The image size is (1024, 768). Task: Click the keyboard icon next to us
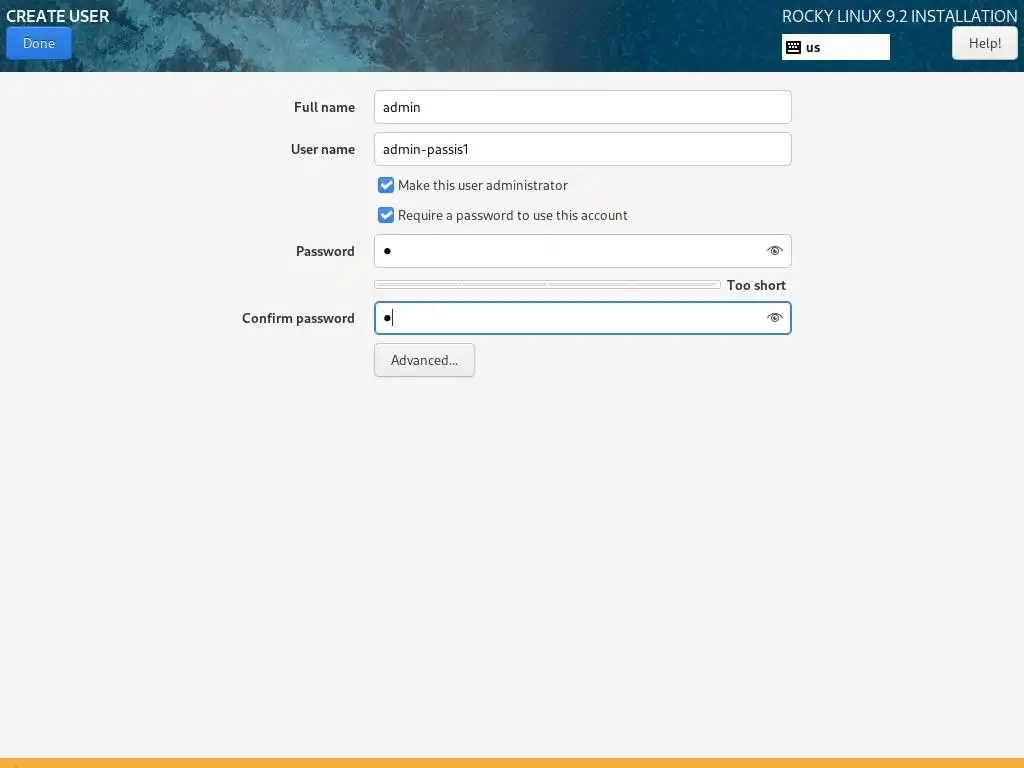(x=793, y=47)
